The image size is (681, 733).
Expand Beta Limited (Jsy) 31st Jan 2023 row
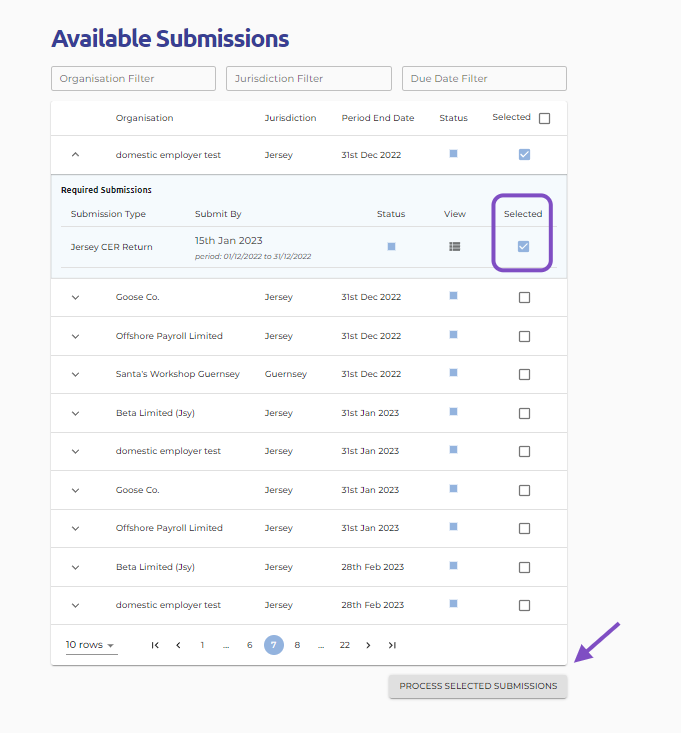pyautogui.click(x=75, y=414)
